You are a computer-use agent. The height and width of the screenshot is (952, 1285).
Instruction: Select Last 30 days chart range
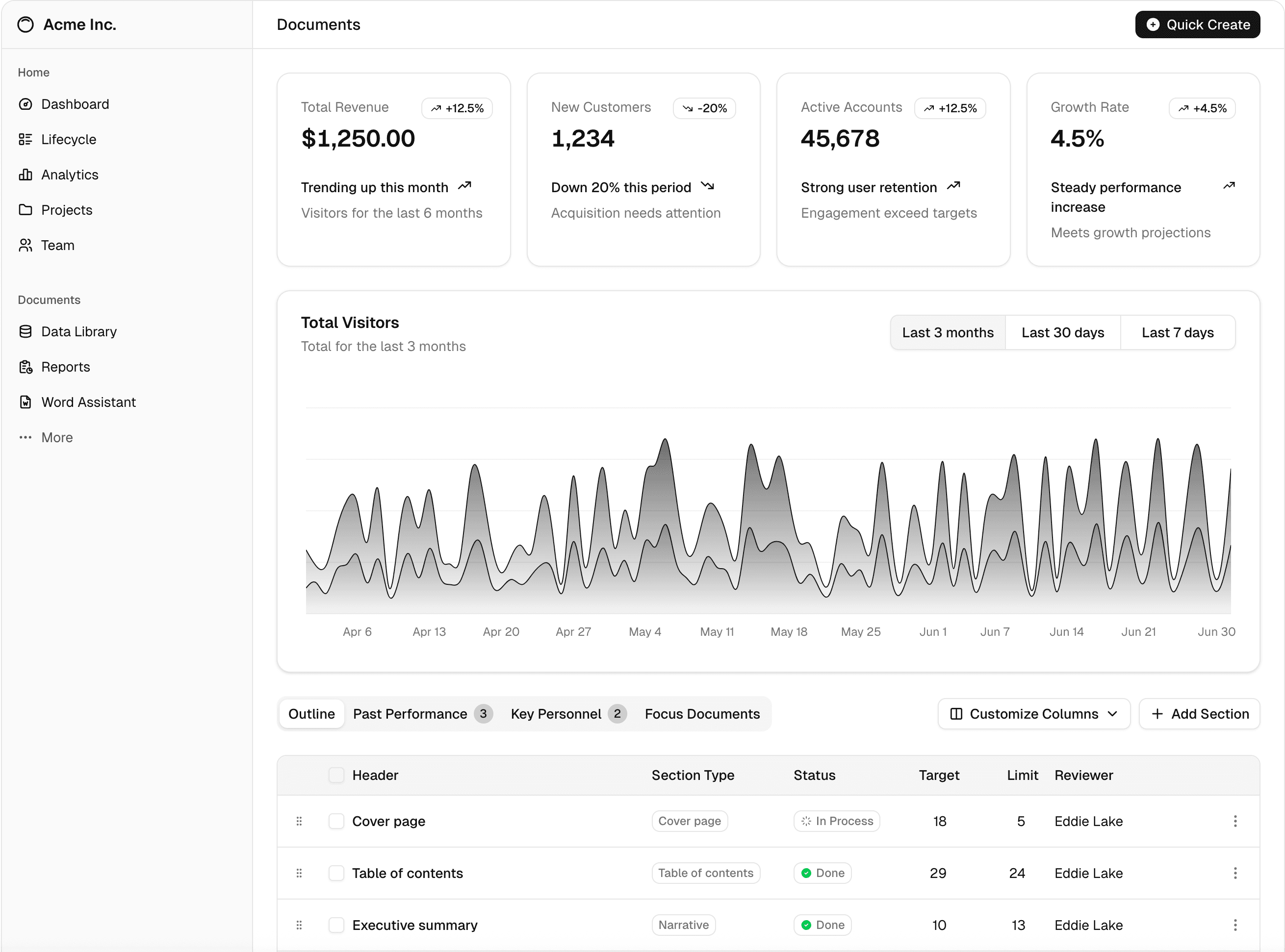(x=1062, y=332)
